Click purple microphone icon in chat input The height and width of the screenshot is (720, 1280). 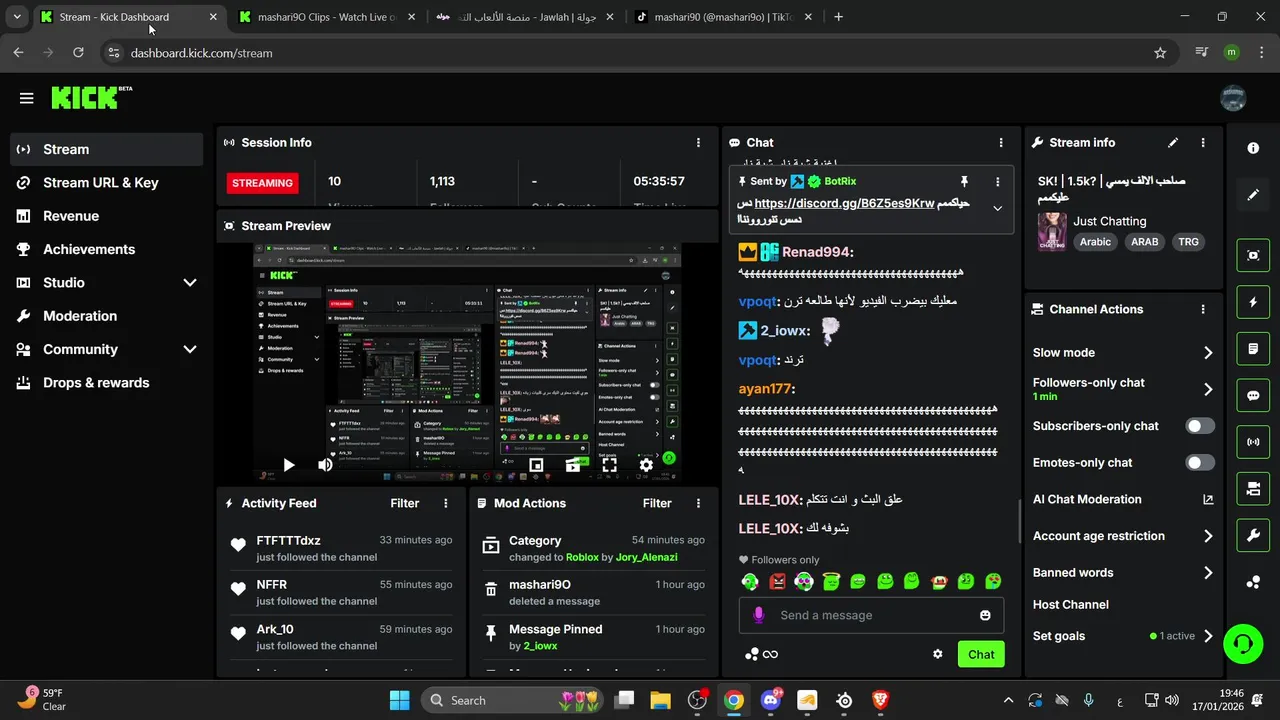click(759, 615)
